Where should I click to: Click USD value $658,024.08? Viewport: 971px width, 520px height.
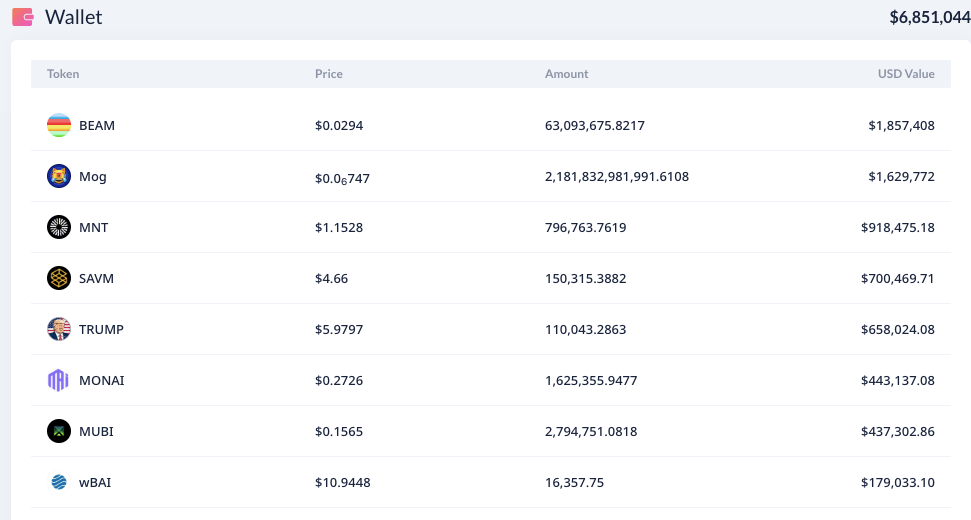pos(897,329)
